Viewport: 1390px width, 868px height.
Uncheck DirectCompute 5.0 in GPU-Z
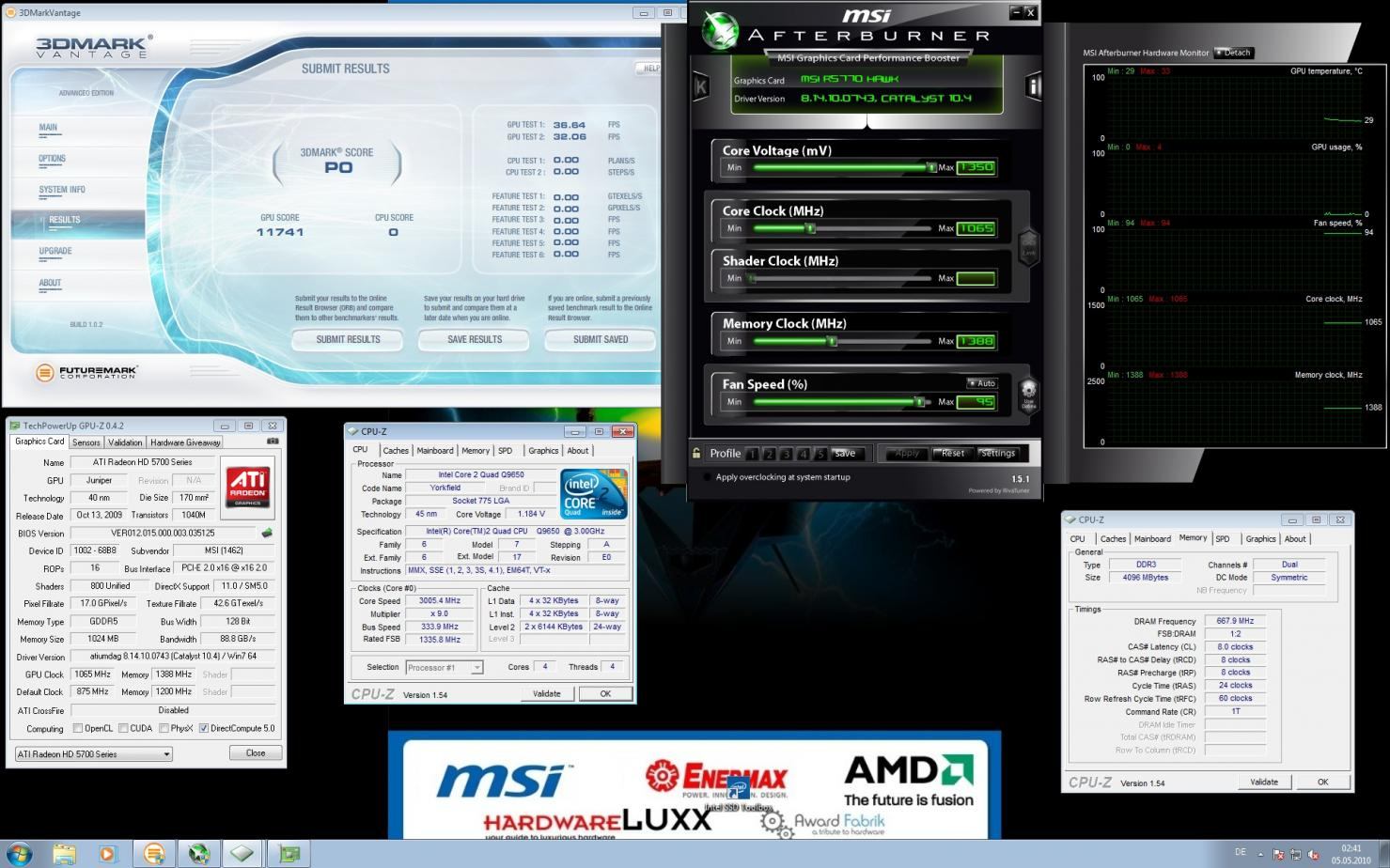pos(203,728)
